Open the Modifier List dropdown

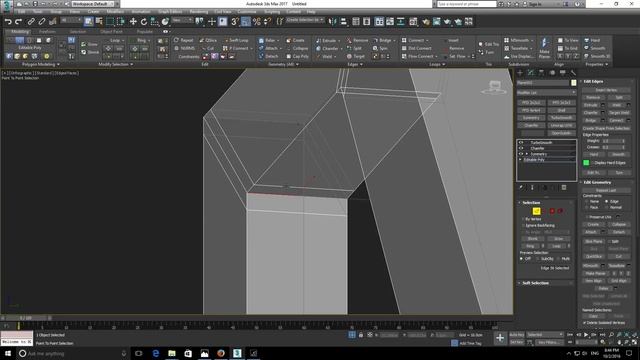point(546,93)
